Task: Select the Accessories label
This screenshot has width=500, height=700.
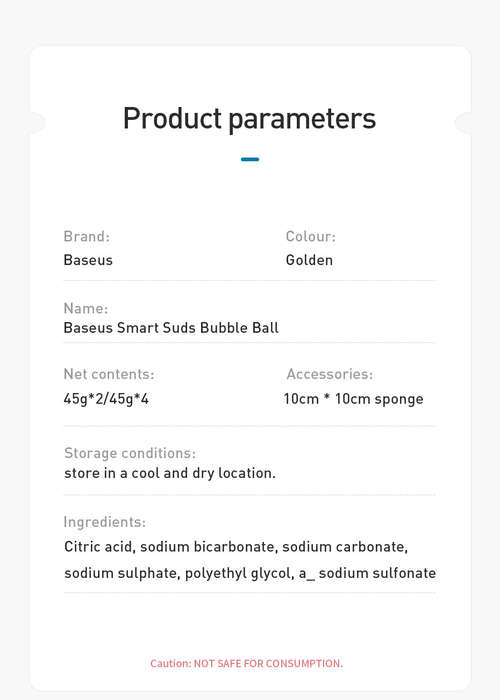Action: [x=329, y=374]
